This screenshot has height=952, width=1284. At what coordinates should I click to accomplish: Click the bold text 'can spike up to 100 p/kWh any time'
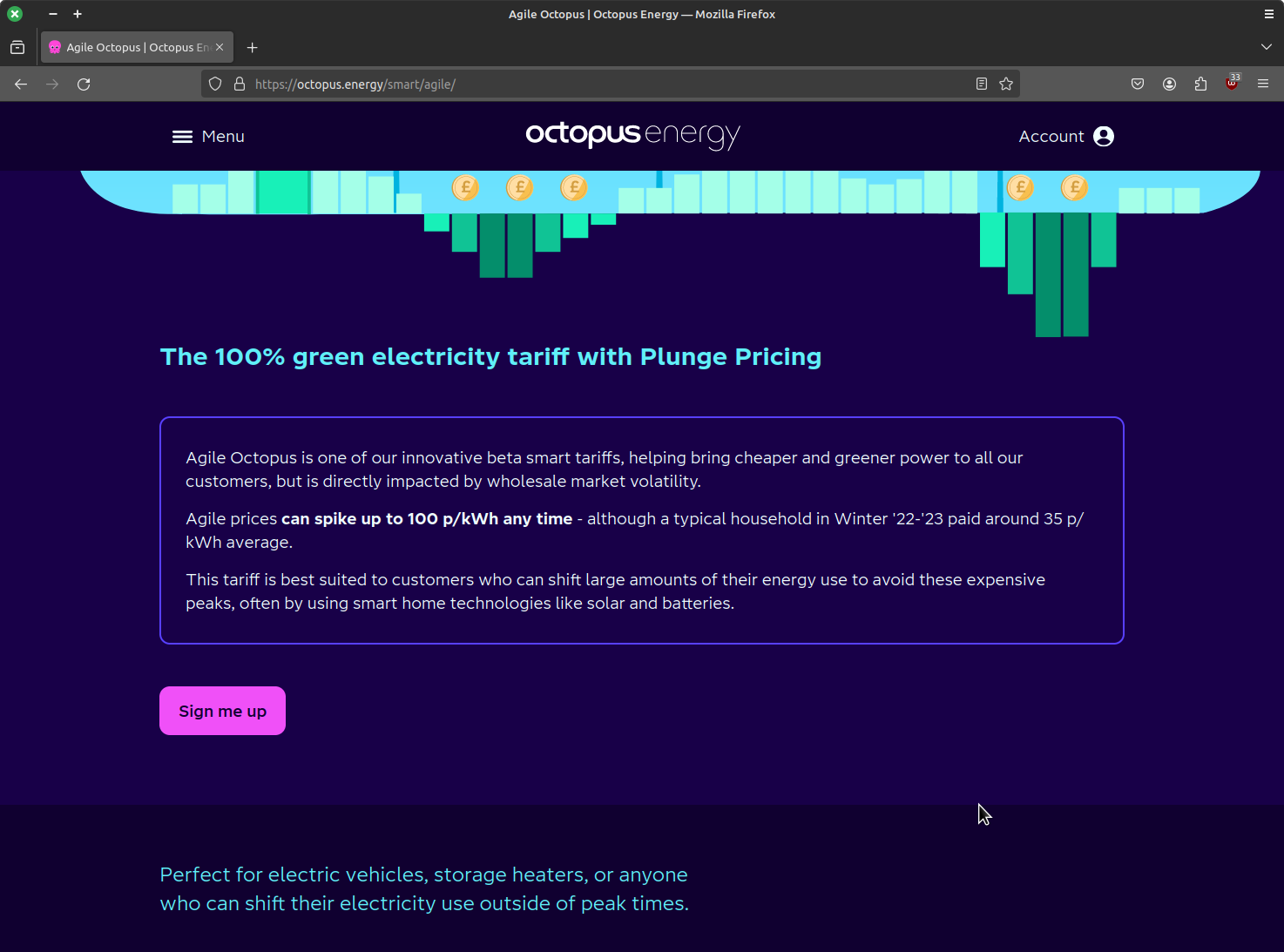pyautogui.click(x=427, y=519)
